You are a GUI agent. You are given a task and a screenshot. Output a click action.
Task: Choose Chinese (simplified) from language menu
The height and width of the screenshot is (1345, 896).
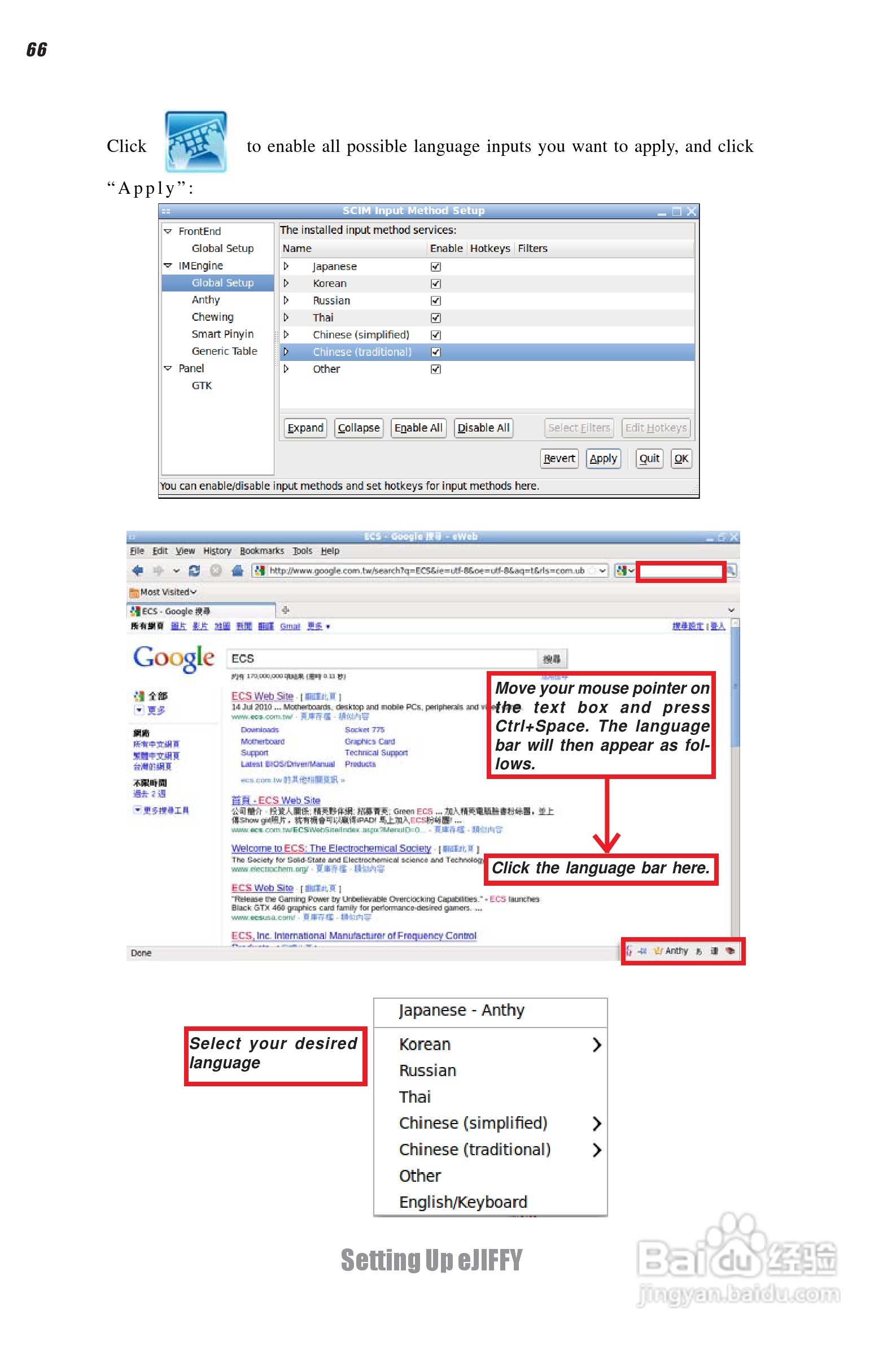point(490,1124)
